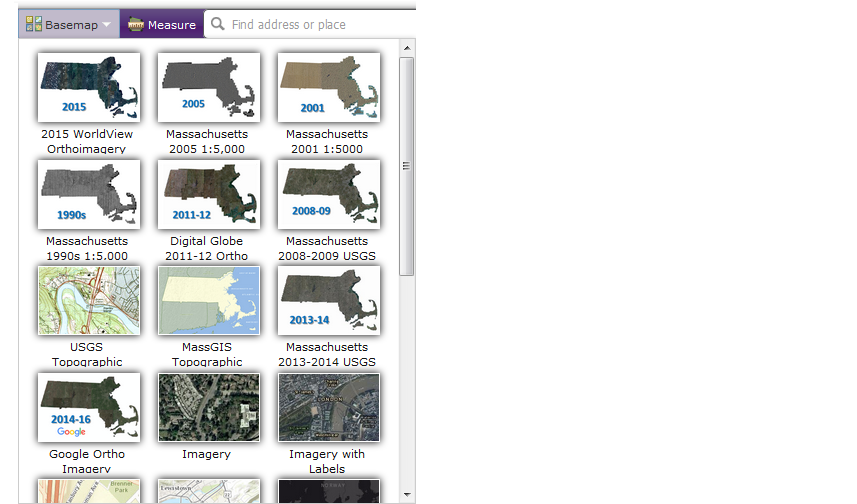Click the Measure tool button
Viewport: 857px width, 504px height.
coord(161,25)
